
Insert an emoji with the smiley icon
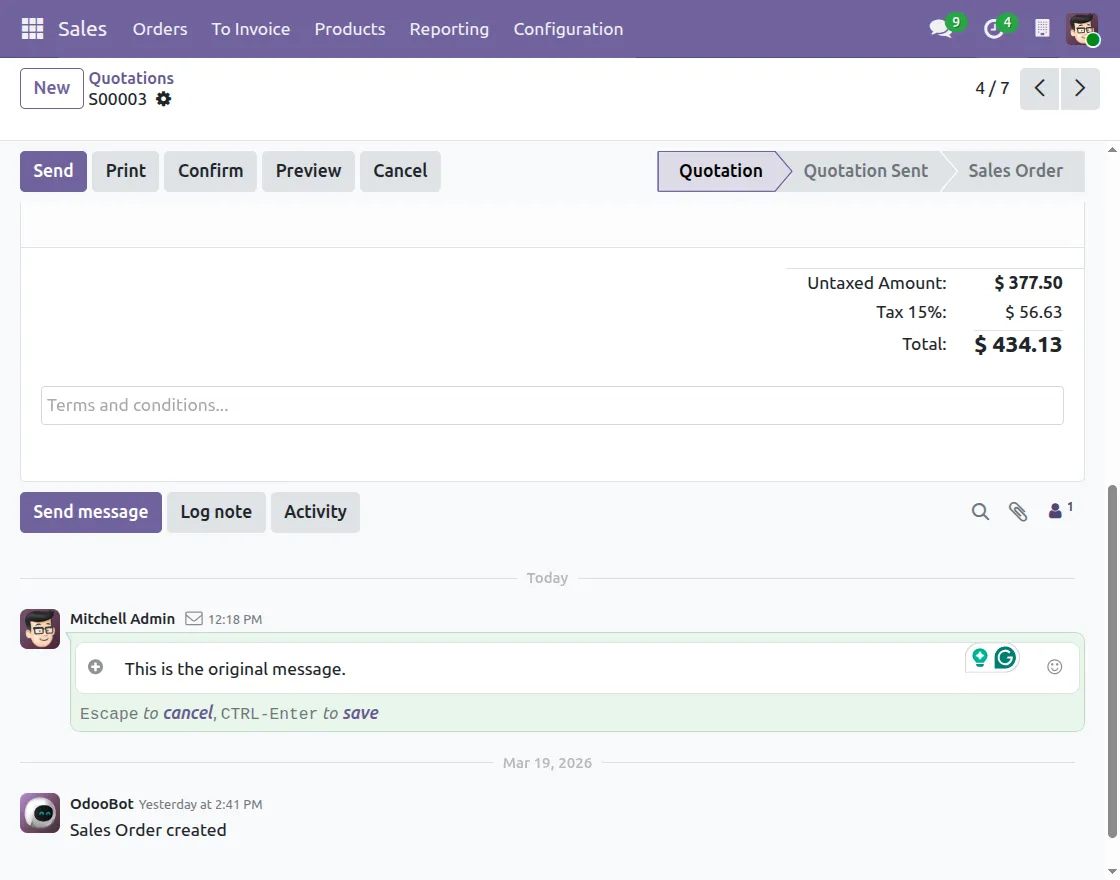[x=1055, y=666]
